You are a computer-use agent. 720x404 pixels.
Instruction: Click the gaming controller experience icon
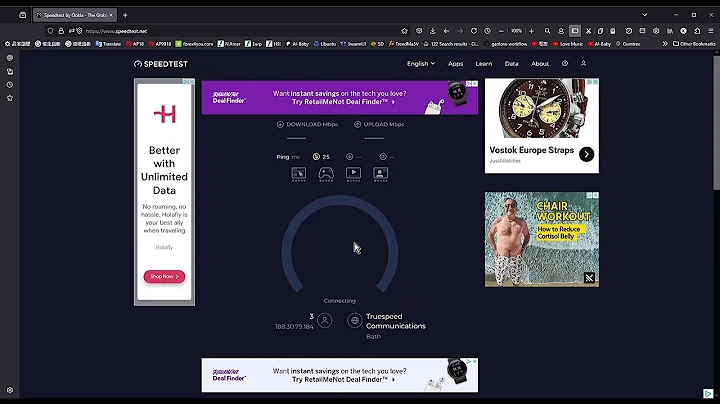[326, 174]
